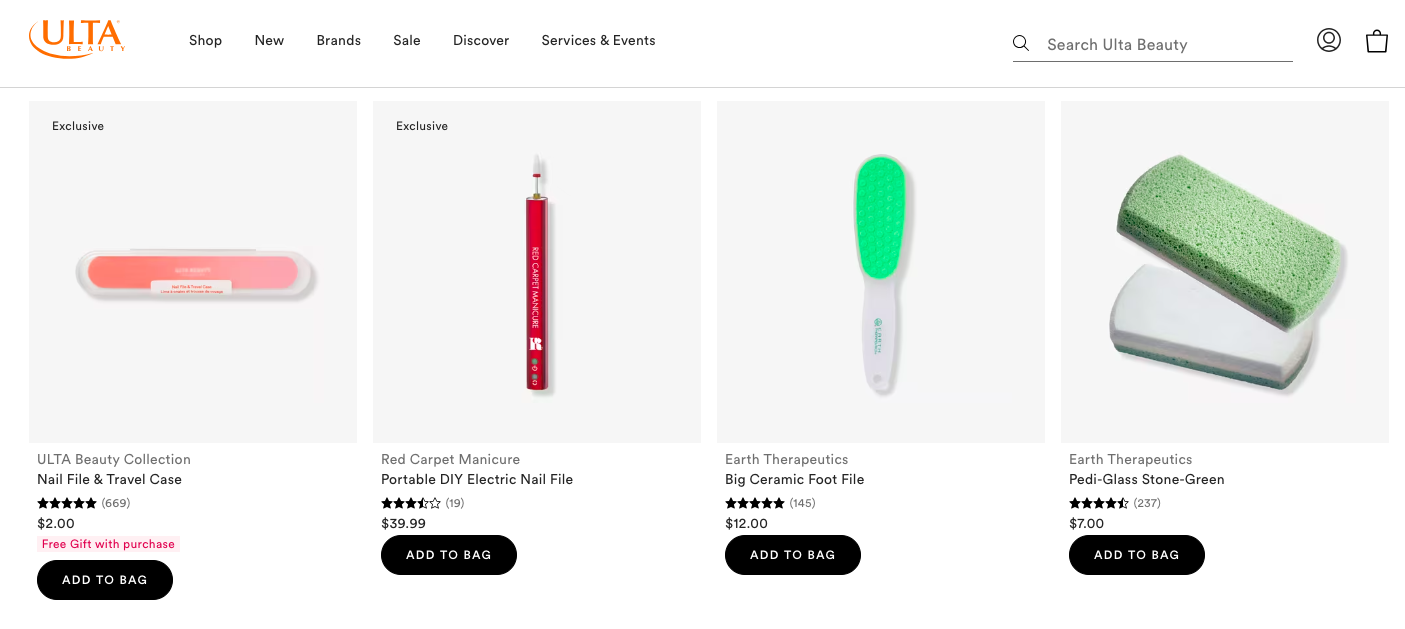Viewport: 1405px width, 629px height.
Task: Add Pedi-Glass Stone-Green to bag
Action: (1136, 555)
